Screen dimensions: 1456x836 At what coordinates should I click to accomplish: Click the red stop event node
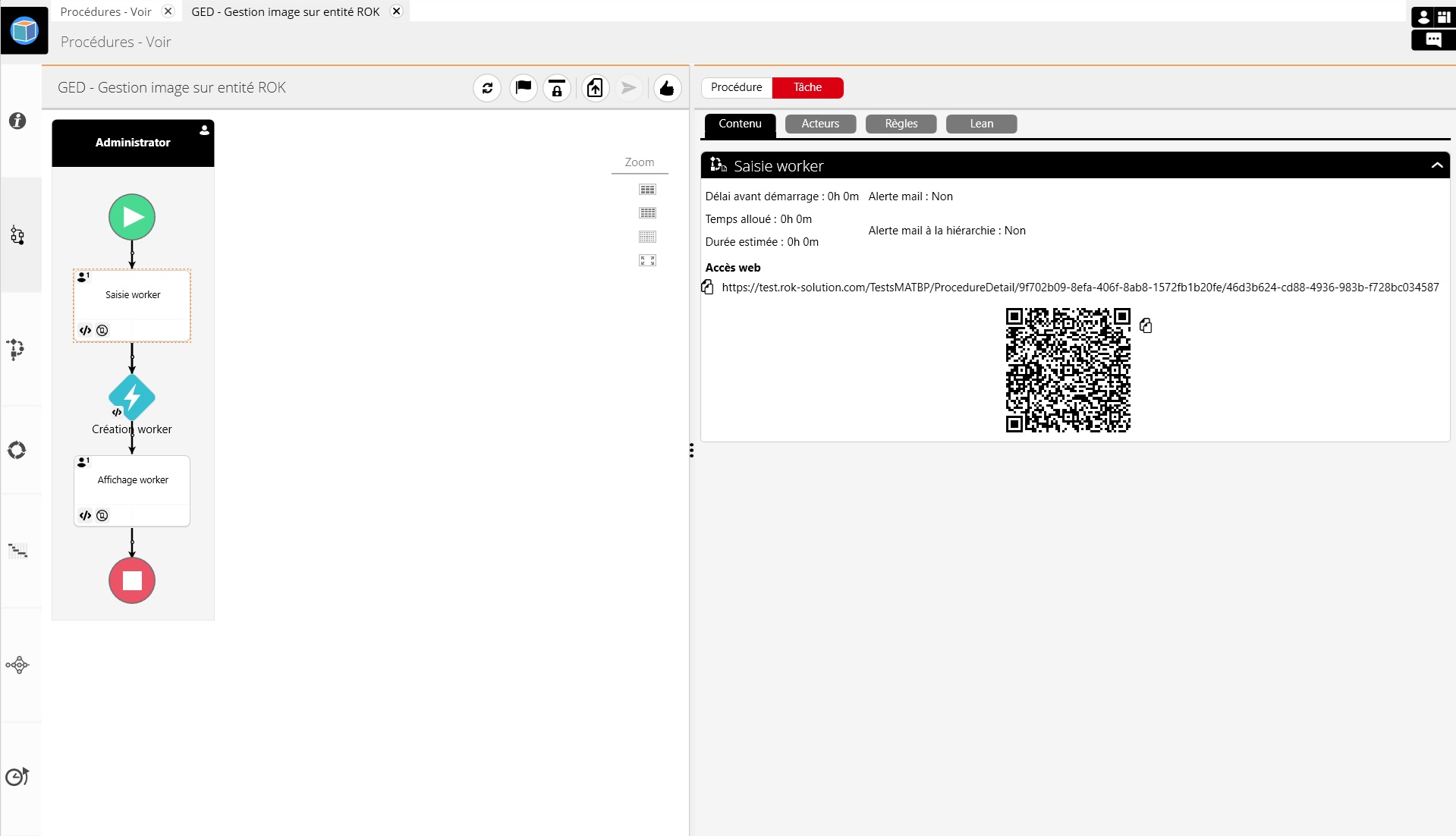click(132, 580)
